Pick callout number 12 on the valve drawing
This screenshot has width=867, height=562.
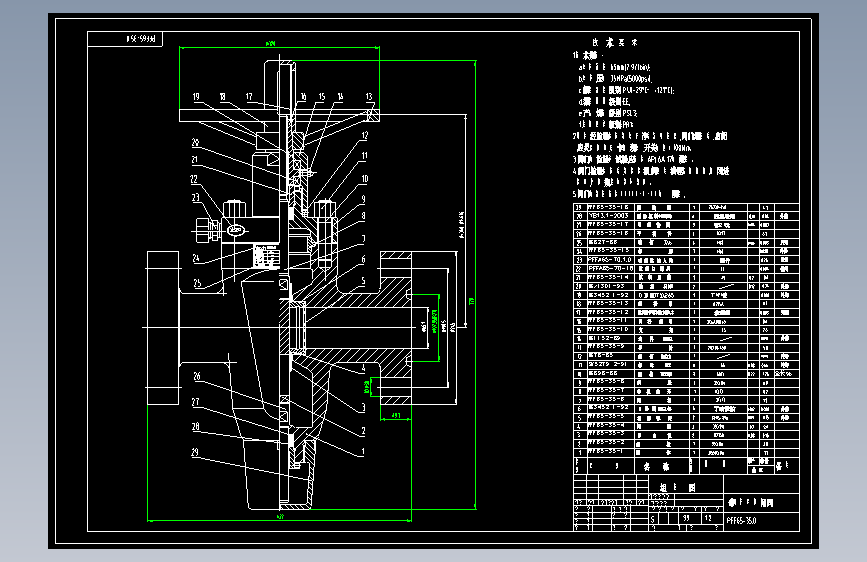click(x=364, y=136)
